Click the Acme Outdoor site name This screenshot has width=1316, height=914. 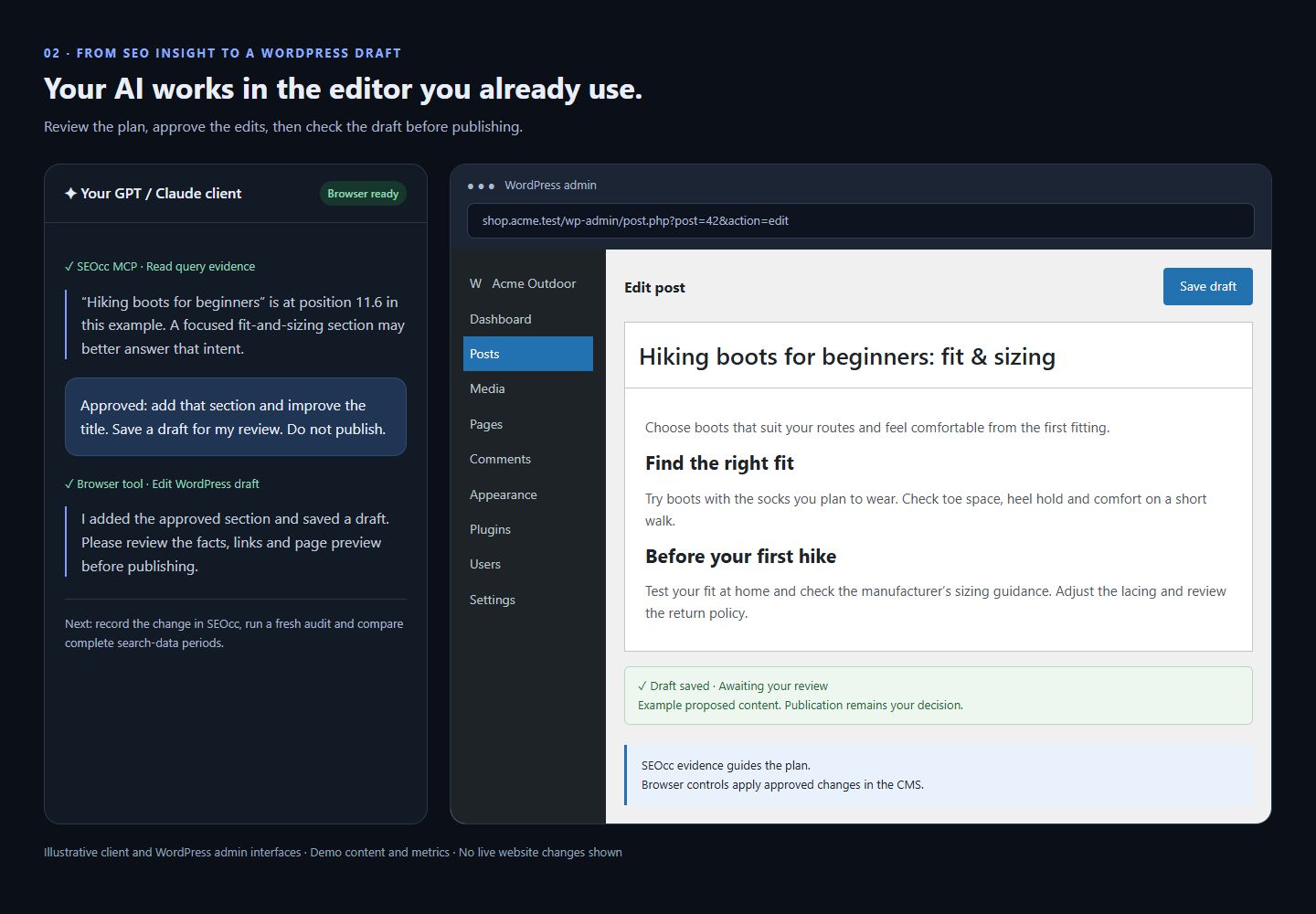tap(534, 283)
